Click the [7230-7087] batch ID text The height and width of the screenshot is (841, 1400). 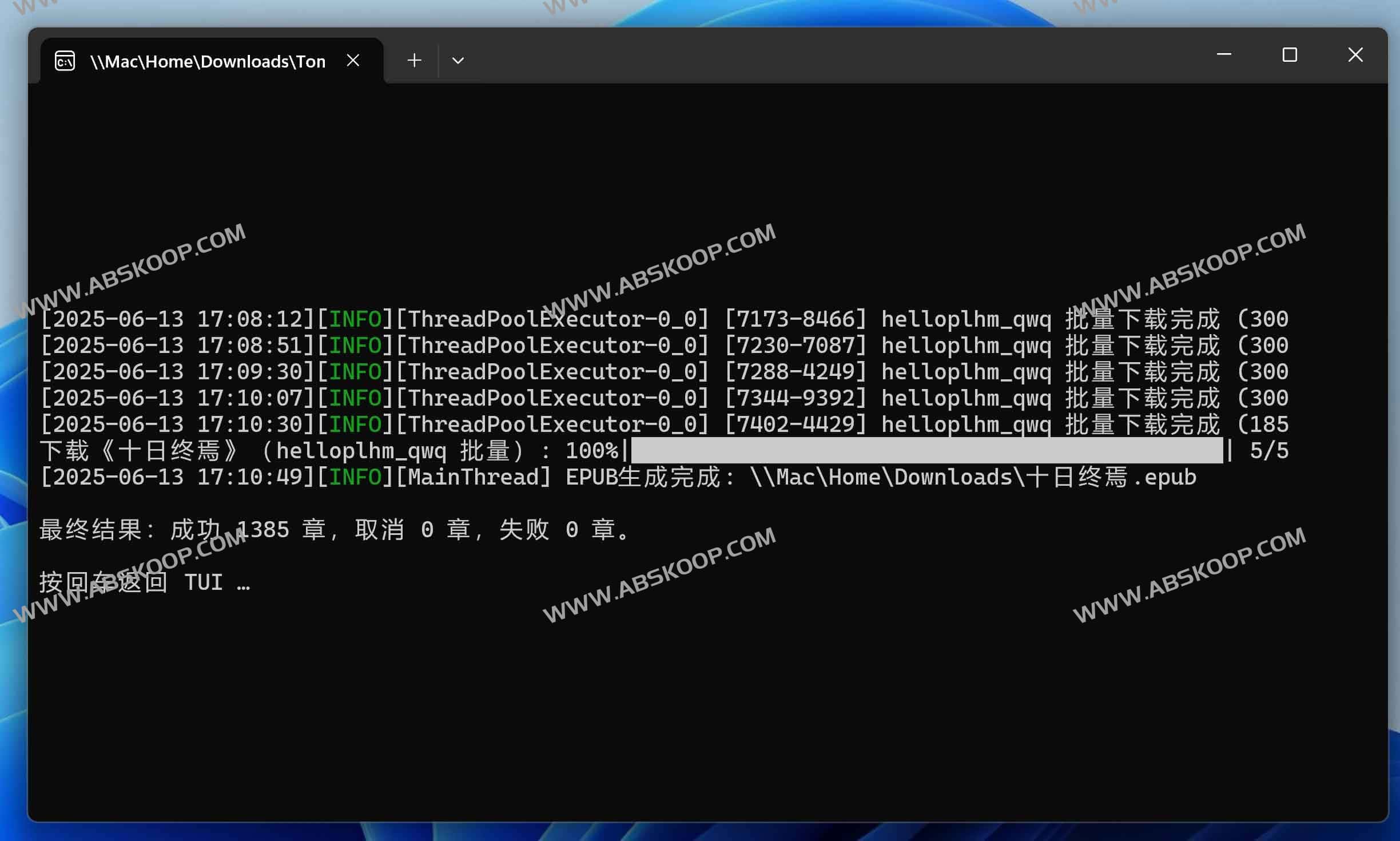pyautogui.click(x=796, y=346)
